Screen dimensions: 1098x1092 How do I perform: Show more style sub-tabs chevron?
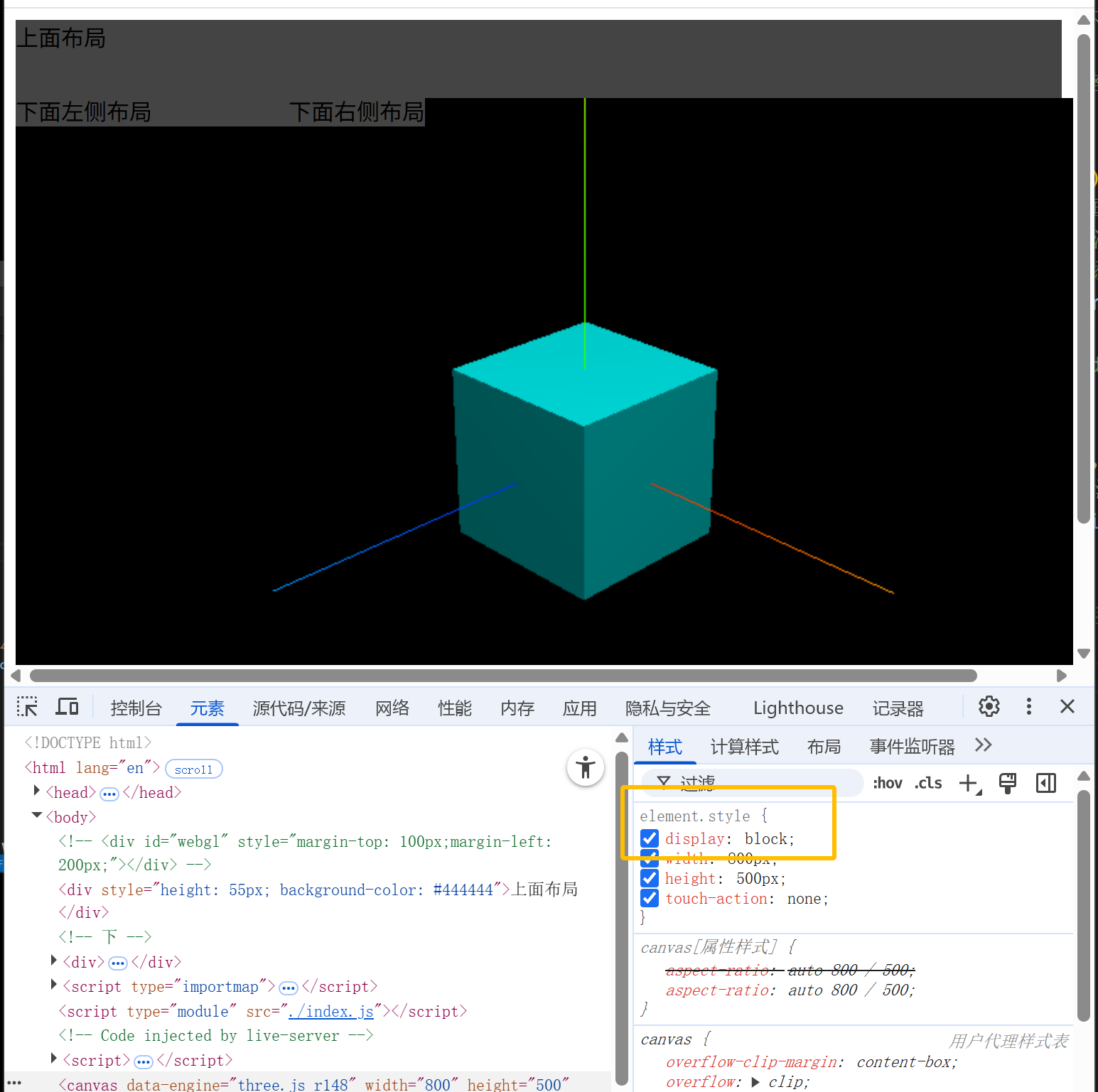click(x=984, y=745)
